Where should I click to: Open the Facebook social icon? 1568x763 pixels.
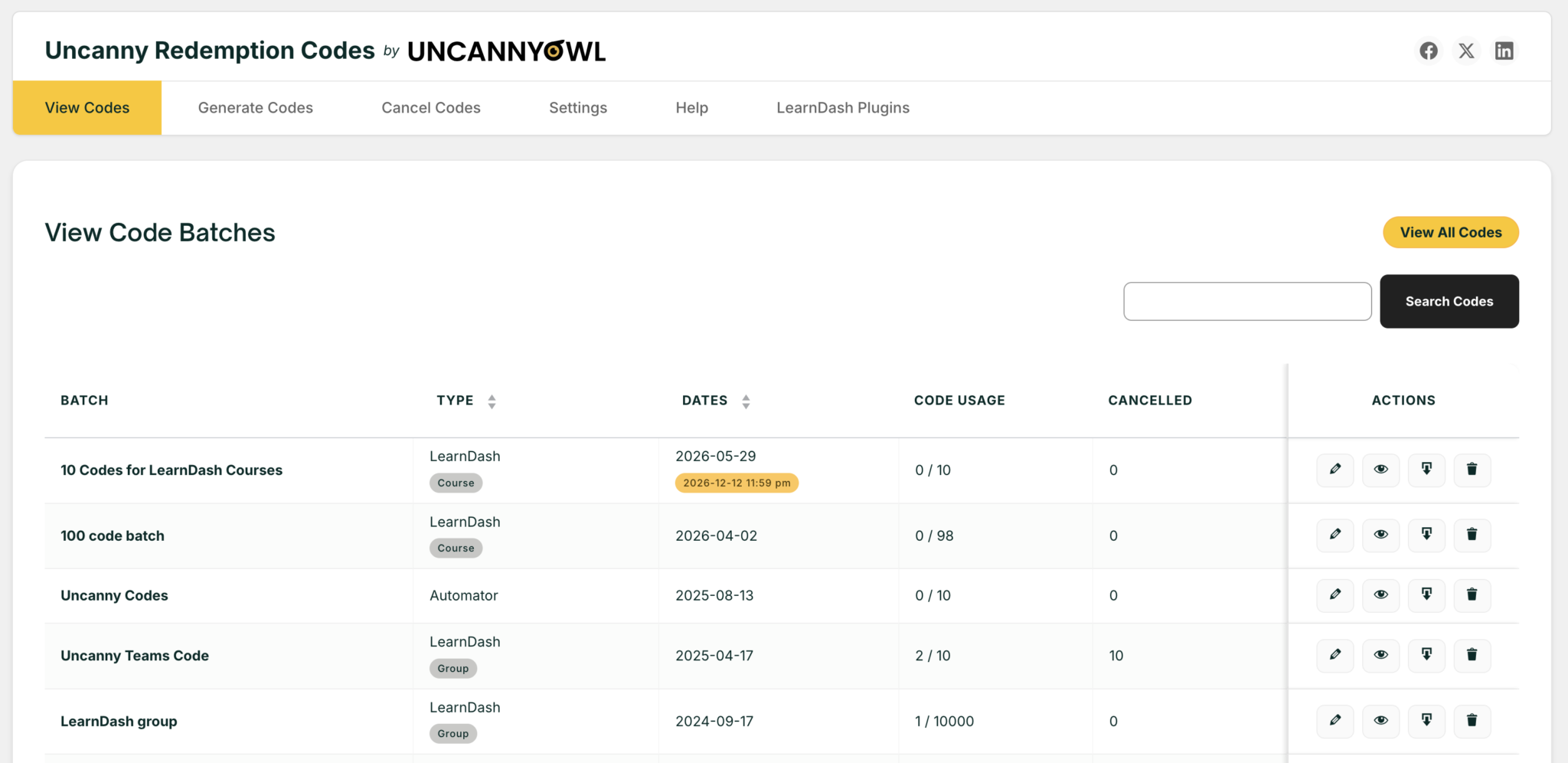[1429, 51]
